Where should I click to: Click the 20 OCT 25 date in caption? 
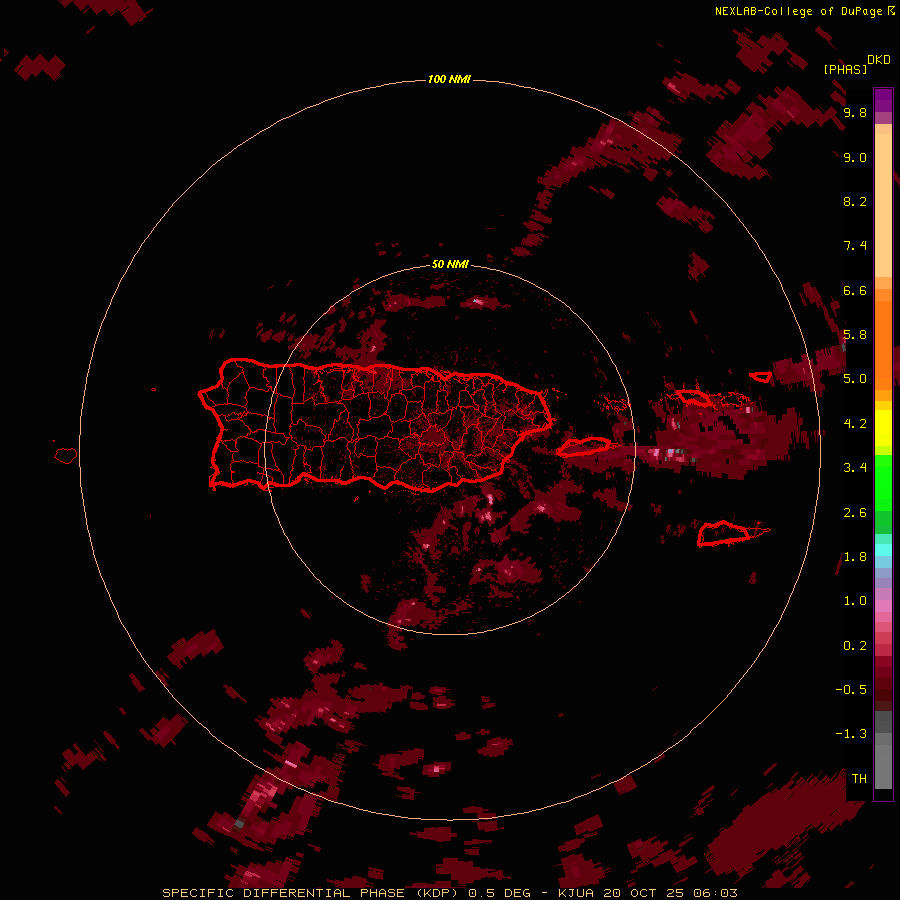click(644, 893)
